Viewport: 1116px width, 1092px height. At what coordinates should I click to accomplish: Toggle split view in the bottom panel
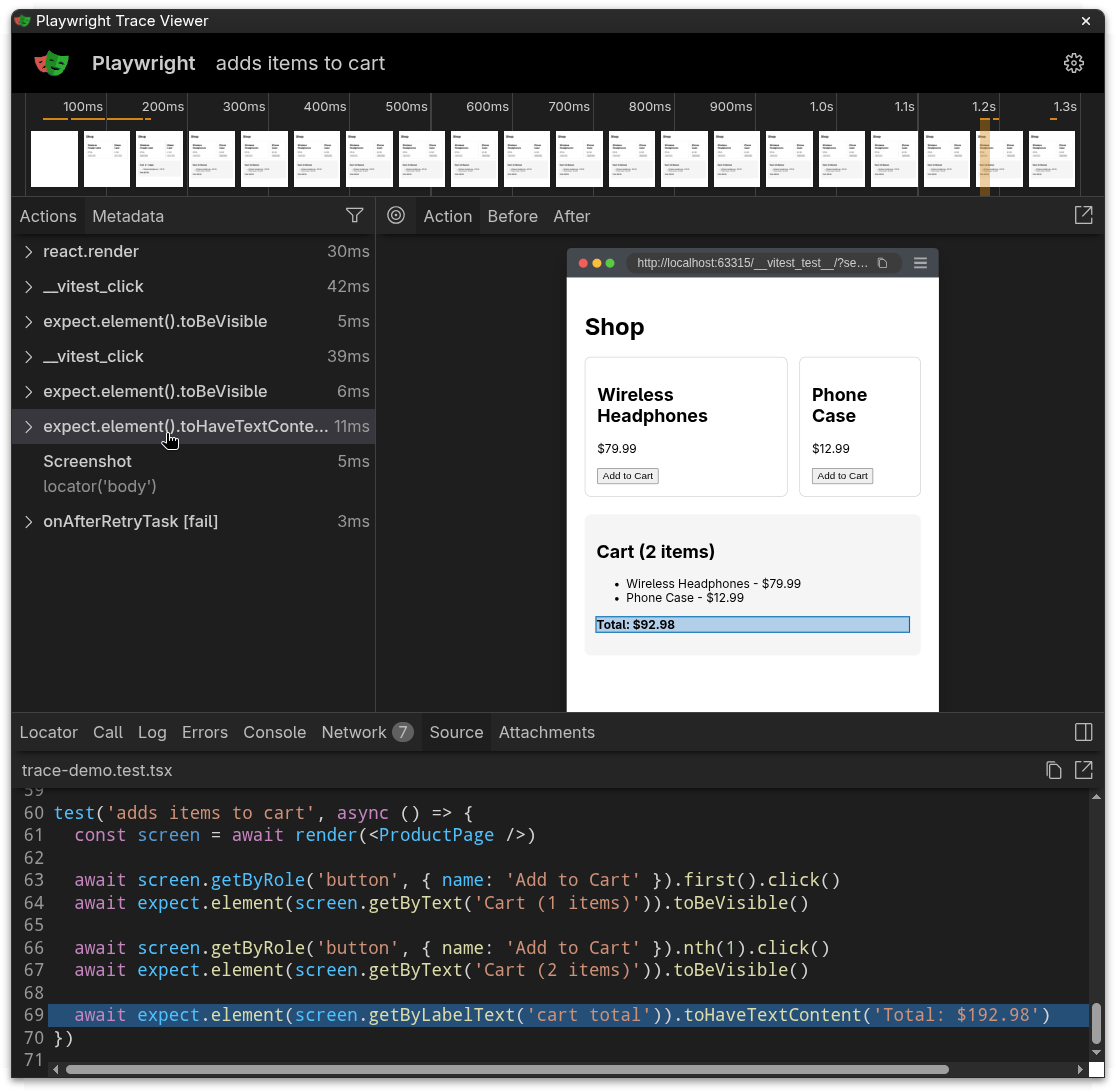[1084, 732]
